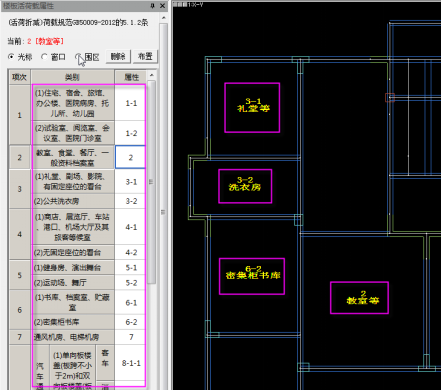
Task: Close the 楼板活荷载属性 panel
Action: pos(163,6)
